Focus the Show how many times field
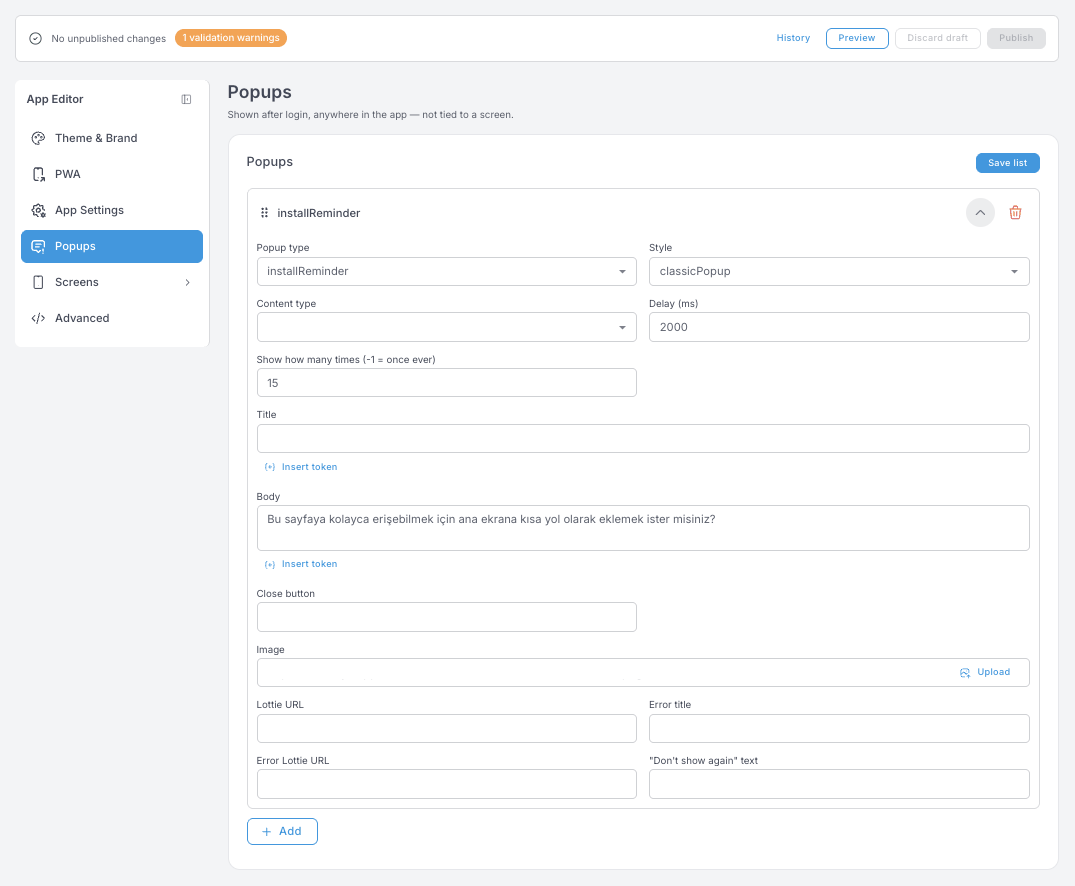 click(446, 383)
